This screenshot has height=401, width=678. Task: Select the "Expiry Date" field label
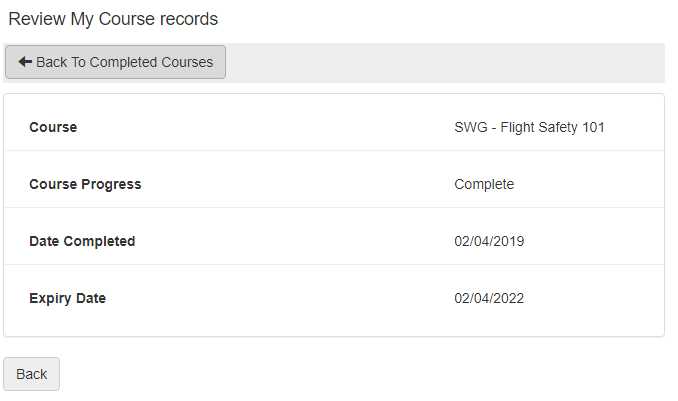coord(67,298)
